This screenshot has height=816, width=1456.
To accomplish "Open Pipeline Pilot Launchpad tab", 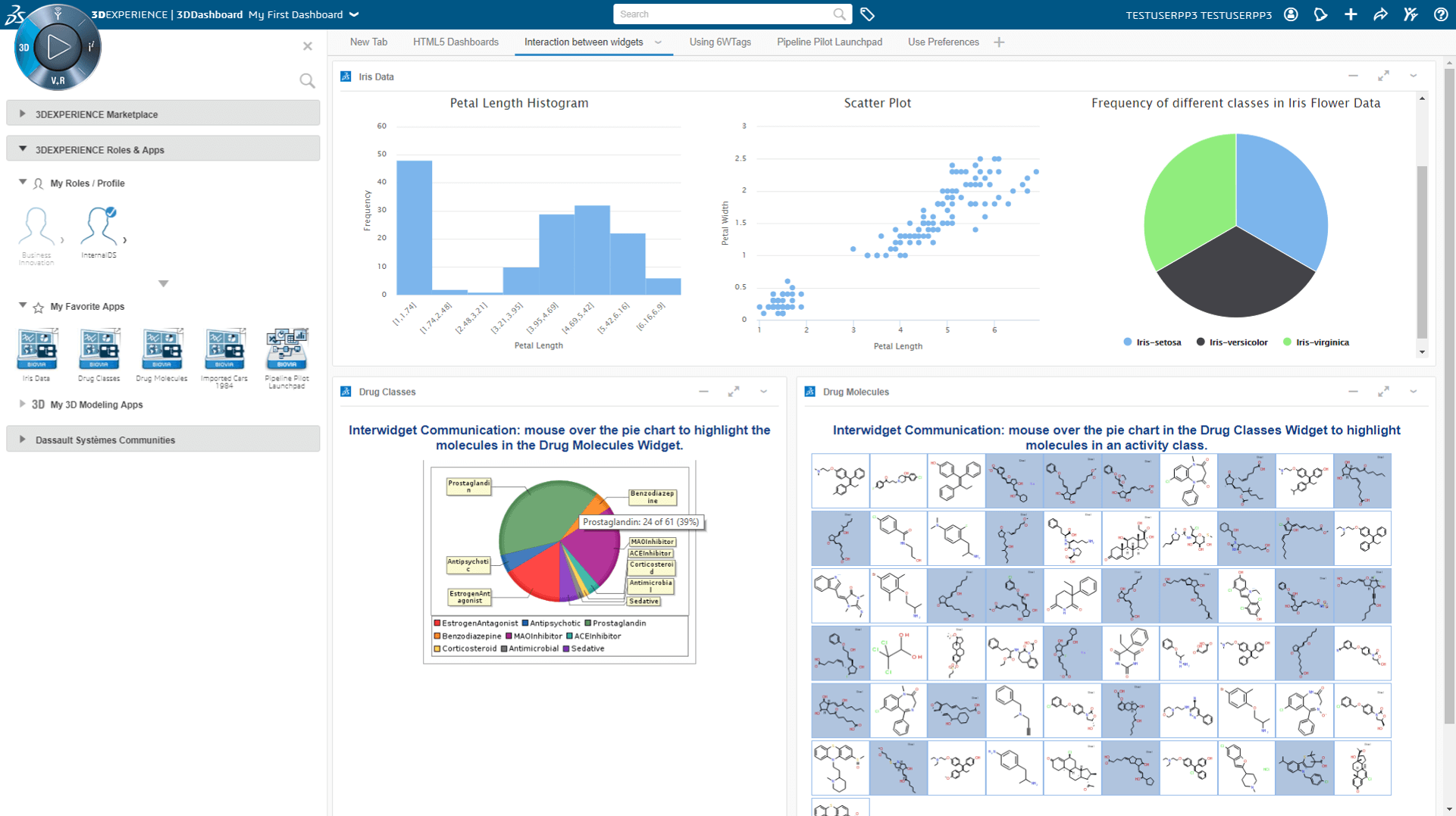I will pos(829,42).
